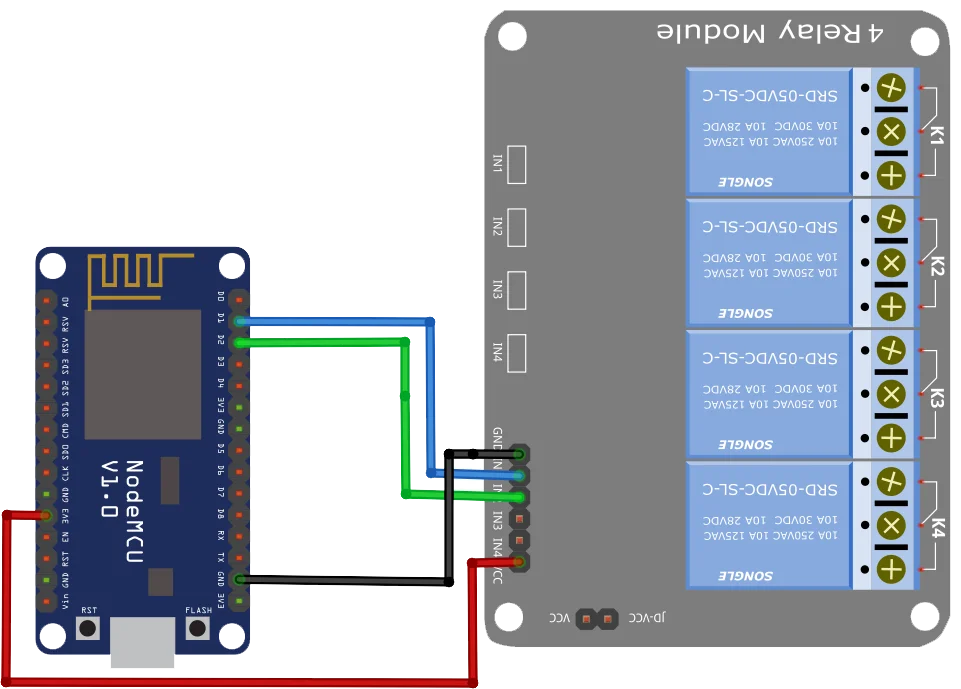
Task: Click the K1 switch symbol label
Action: [x=936, y=135]
